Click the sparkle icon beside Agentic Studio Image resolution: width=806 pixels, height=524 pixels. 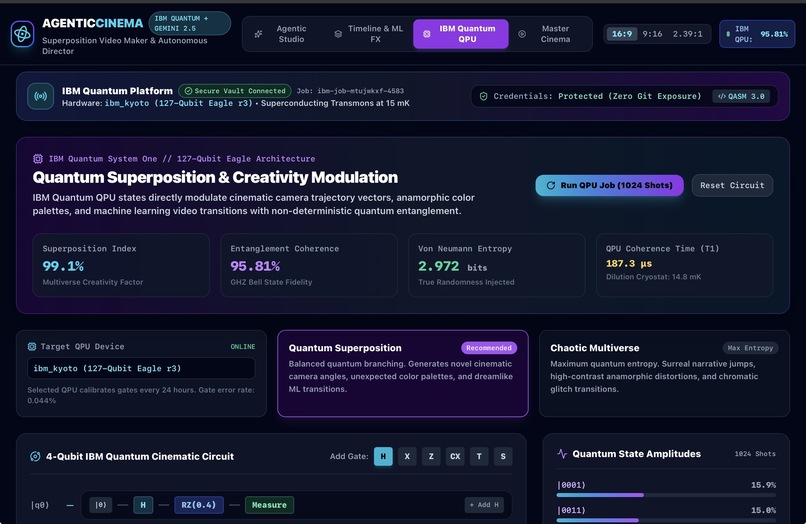(259, 34)
